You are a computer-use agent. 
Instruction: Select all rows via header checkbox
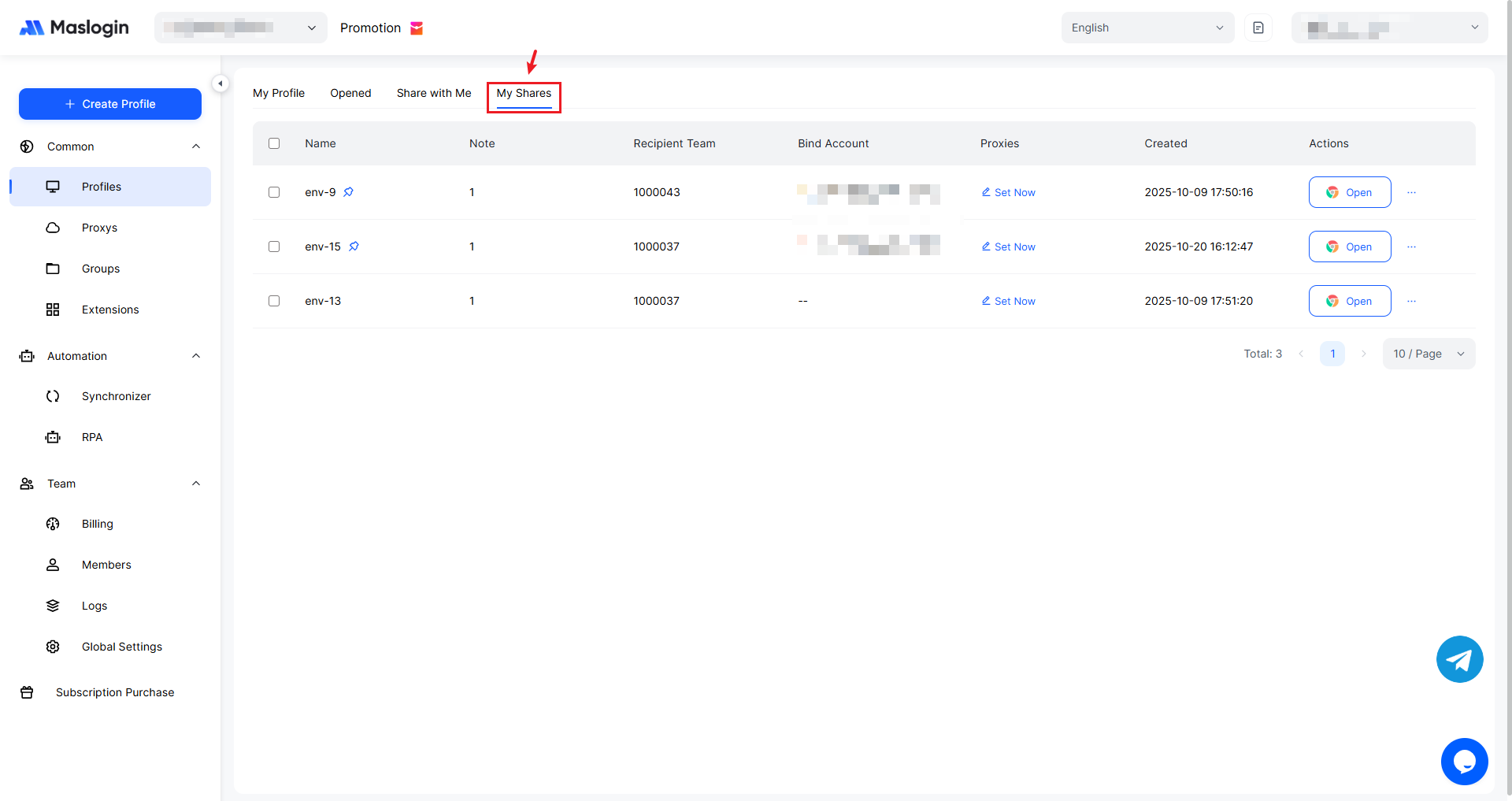click(274, 143)
